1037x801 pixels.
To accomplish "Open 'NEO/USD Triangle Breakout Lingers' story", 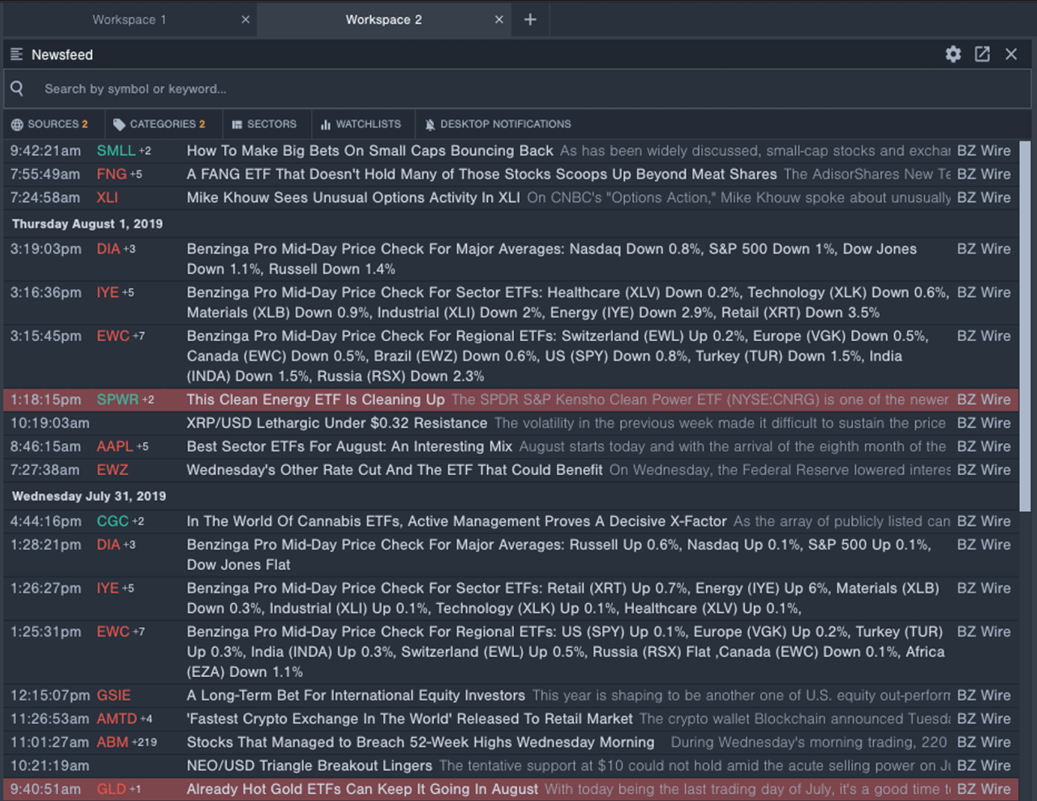I will pyautogui.click(x=309, y=766).
